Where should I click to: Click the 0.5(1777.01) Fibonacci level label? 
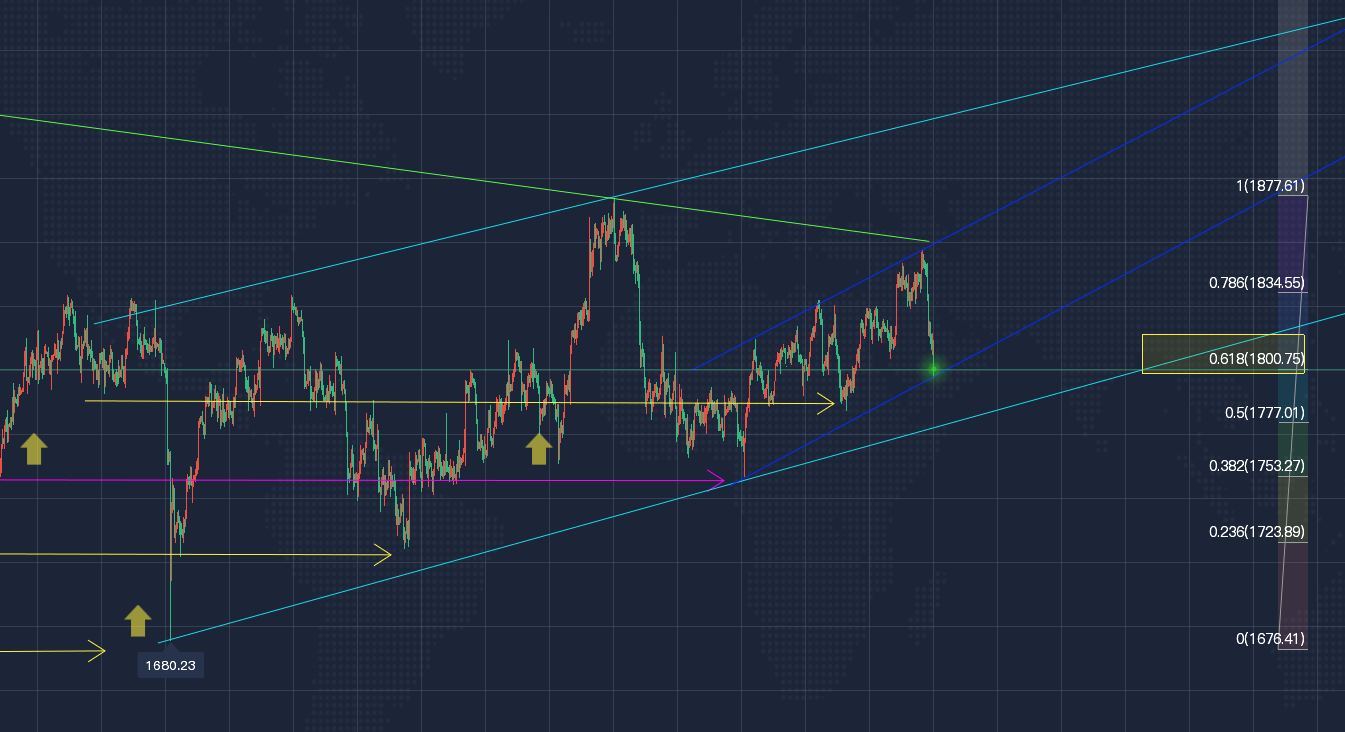tap(1265, 412)
